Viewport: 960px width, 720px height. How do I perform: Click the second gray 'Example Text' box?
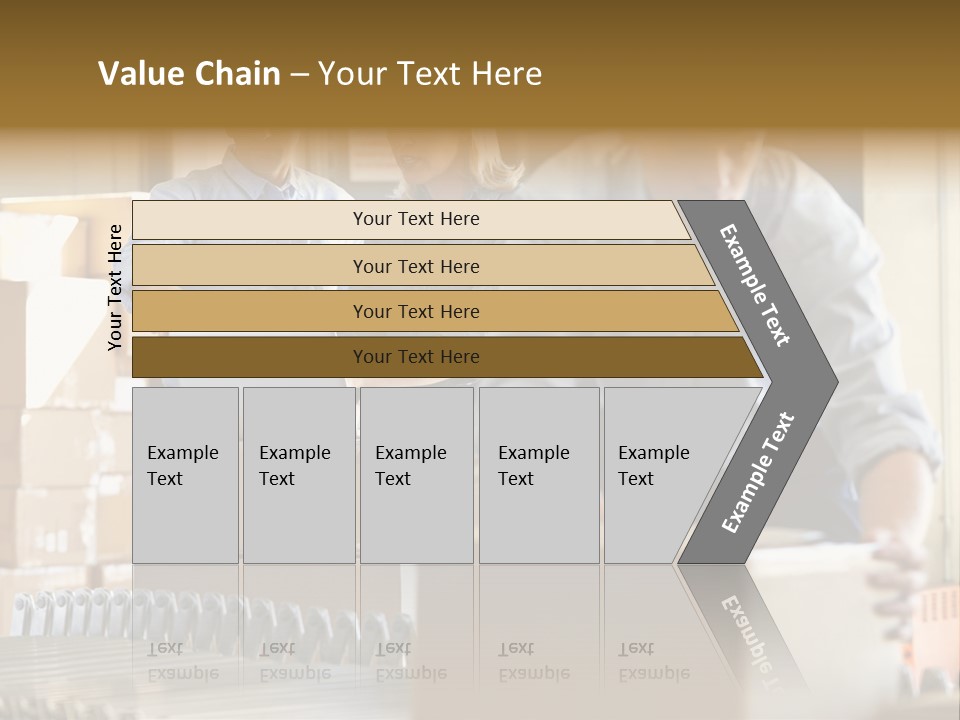[299, 475]
